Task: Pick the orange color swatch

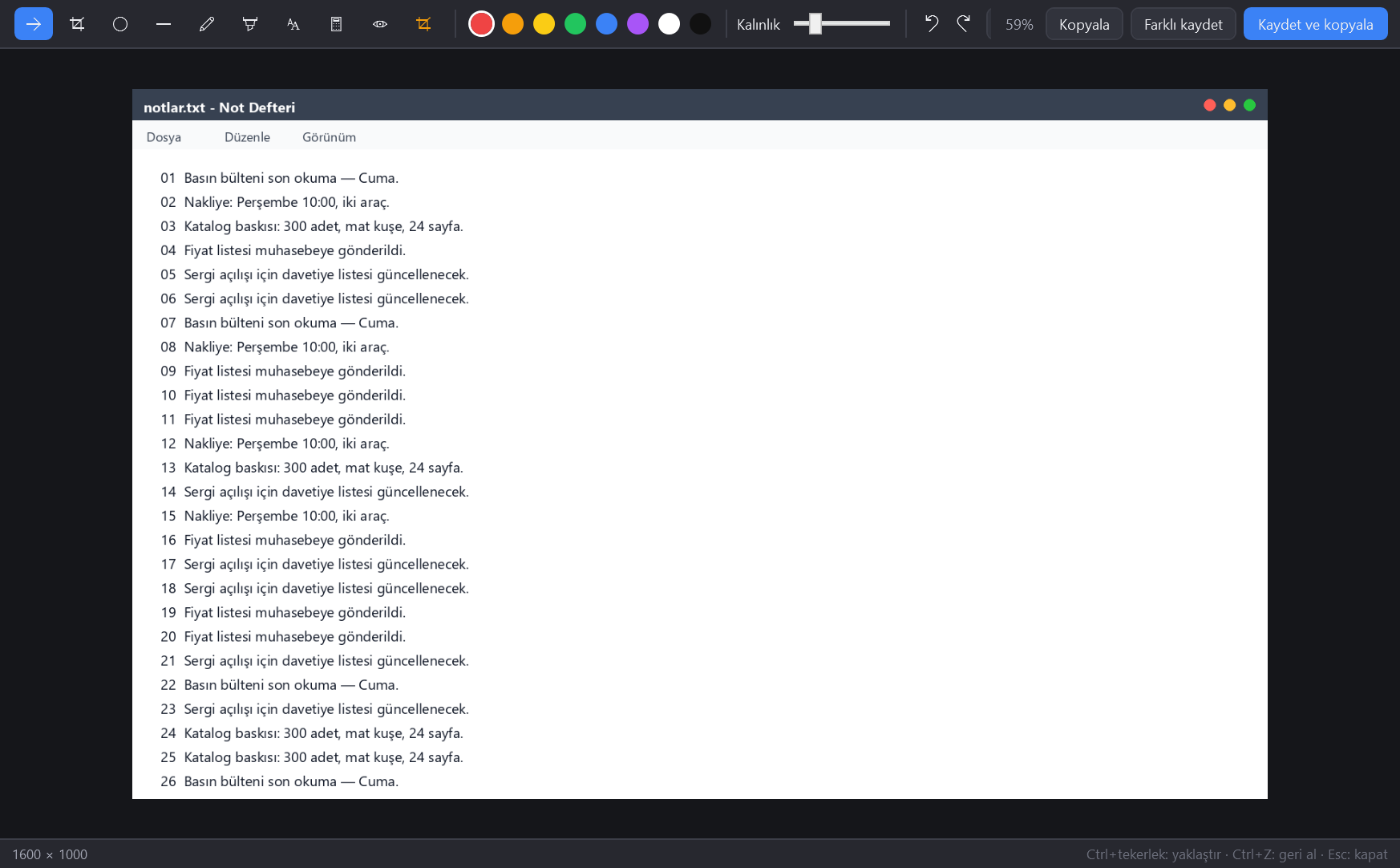Action: [512, 24]
